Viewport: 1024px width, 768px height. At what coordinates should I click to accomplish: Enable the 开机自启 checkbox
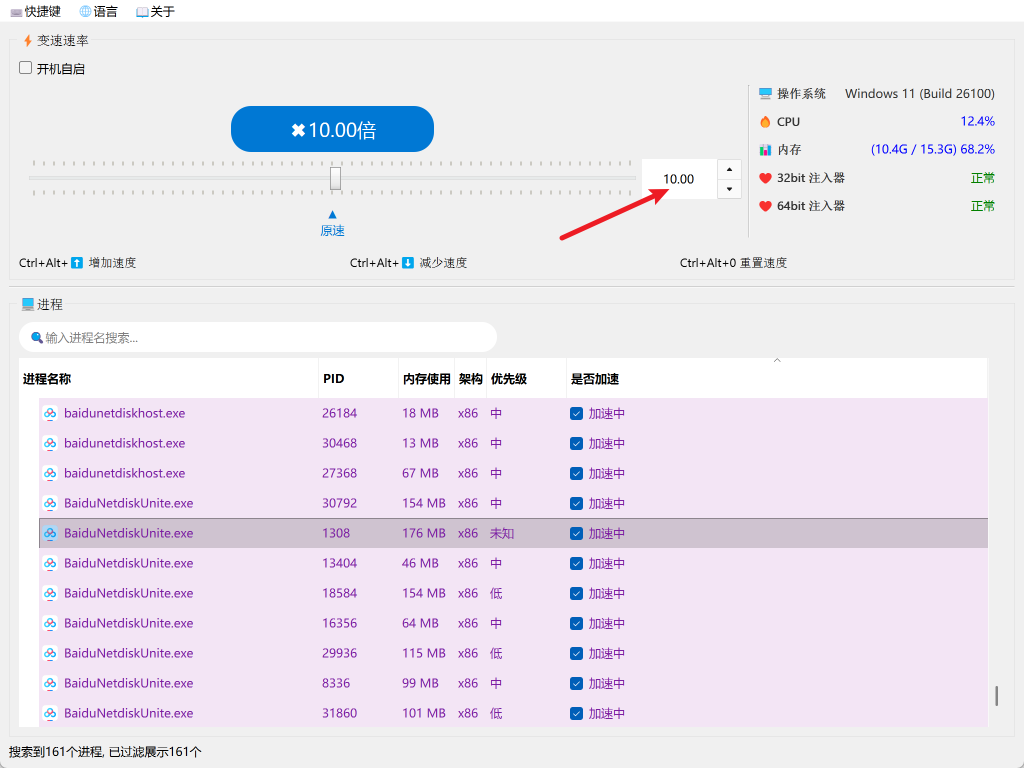[26, 68]
